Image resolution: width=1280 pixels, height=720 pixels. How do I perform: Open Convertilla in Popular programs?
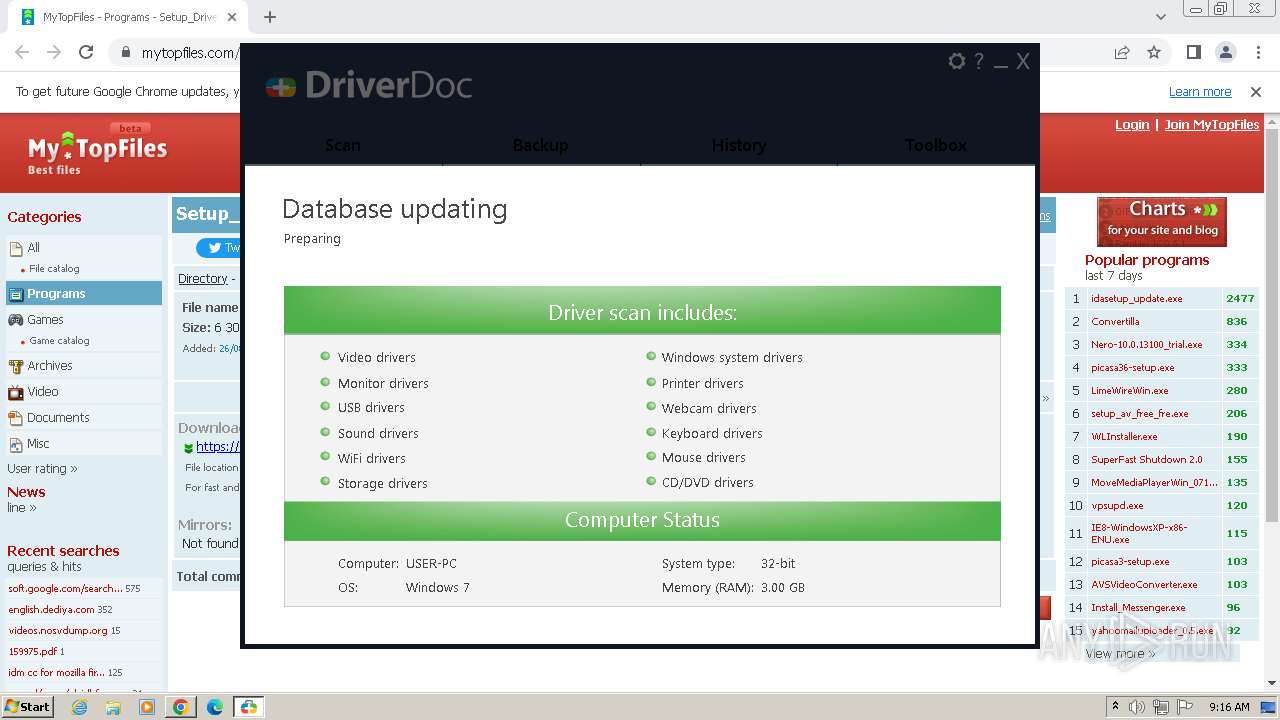coord(1115,321)
